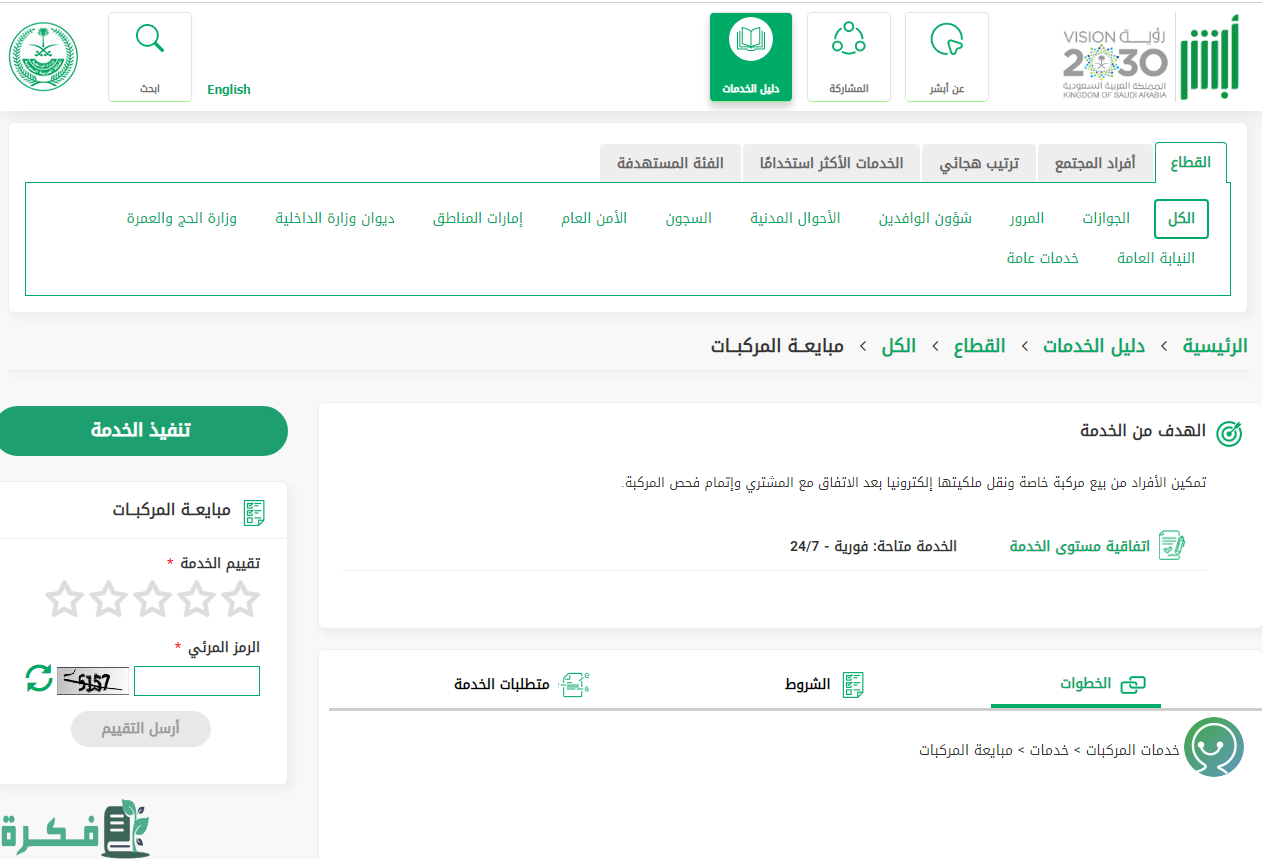Select the أفراد المجتمع tab
1262x859 pixels.
pos(1095,163)
